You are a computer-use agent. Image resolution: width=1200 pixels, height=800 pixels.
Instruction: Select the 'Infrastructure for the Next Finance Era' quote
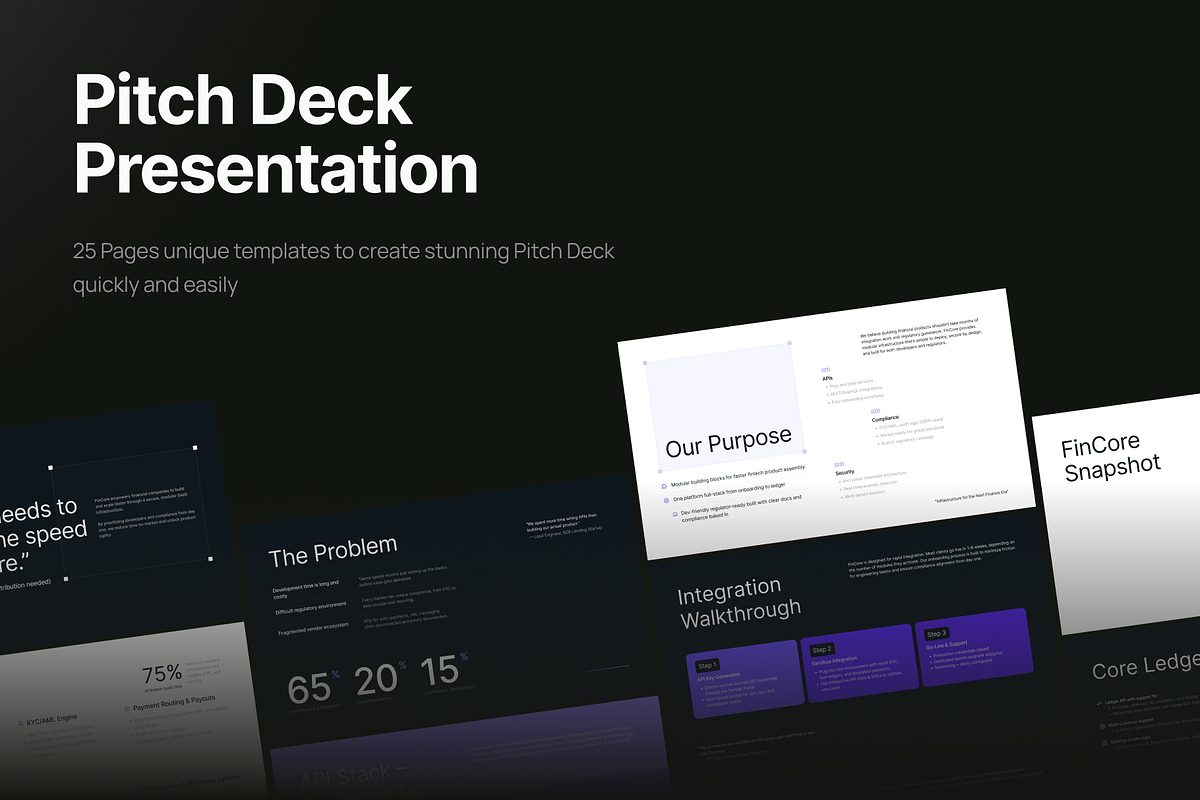[971, 498]
